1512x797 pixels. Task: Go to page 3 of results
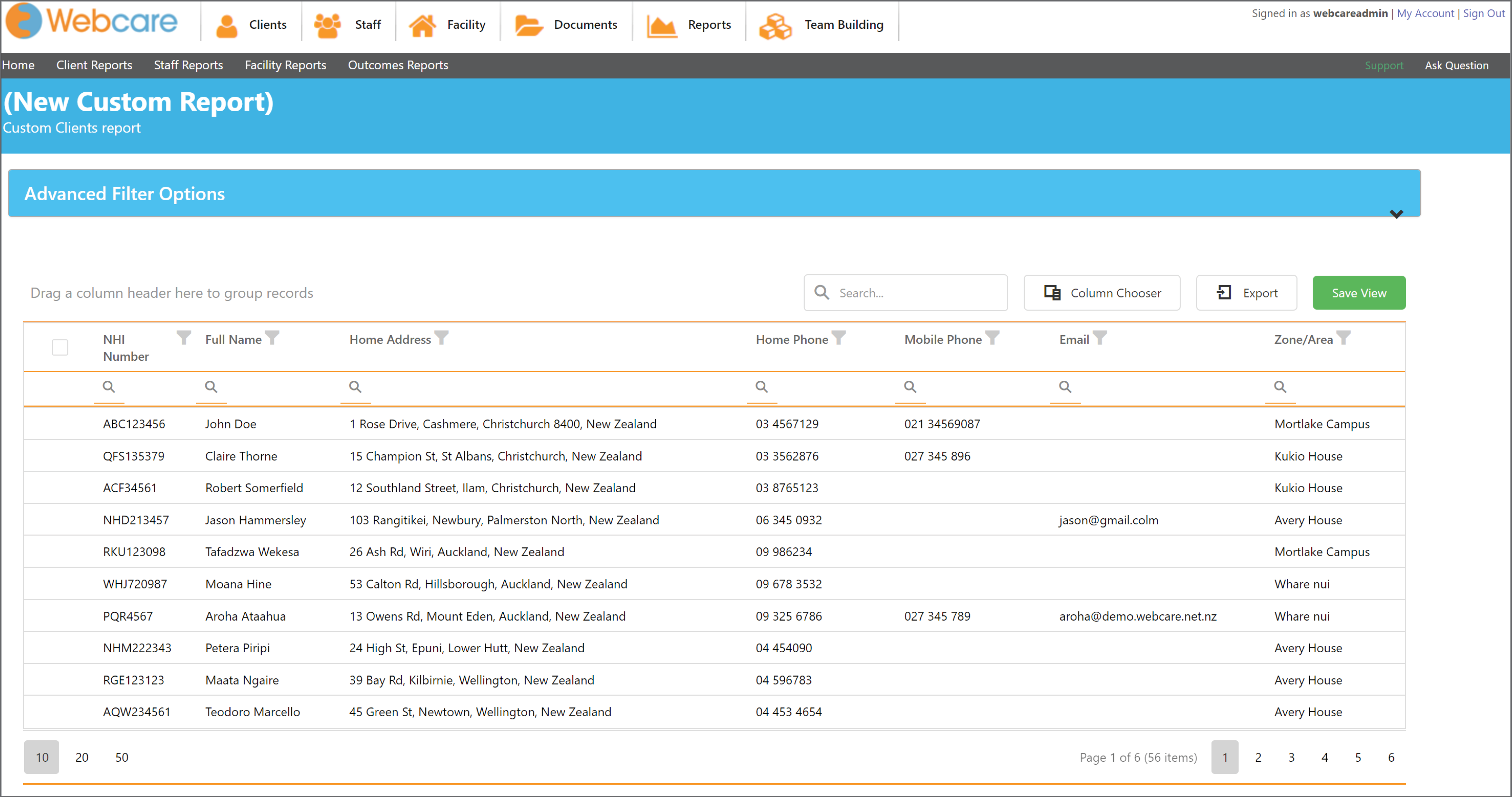(1291, 757)
